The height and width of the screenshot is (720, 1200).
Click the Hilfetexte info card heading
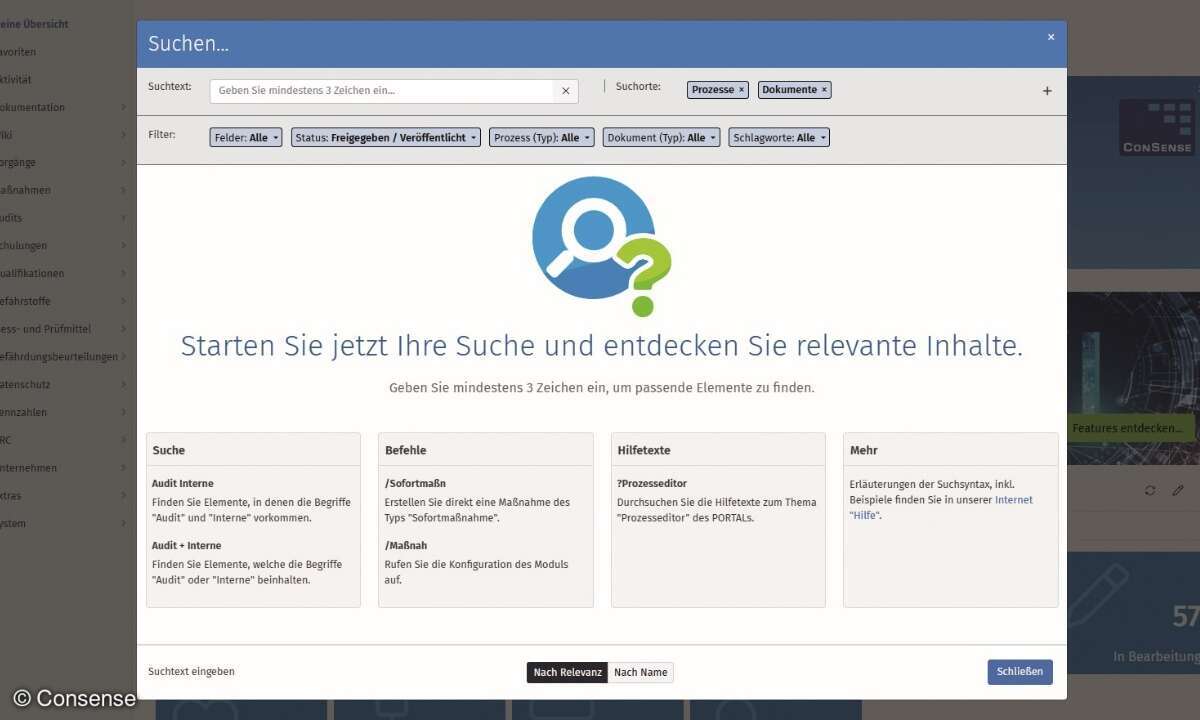[x=645, y=451]
